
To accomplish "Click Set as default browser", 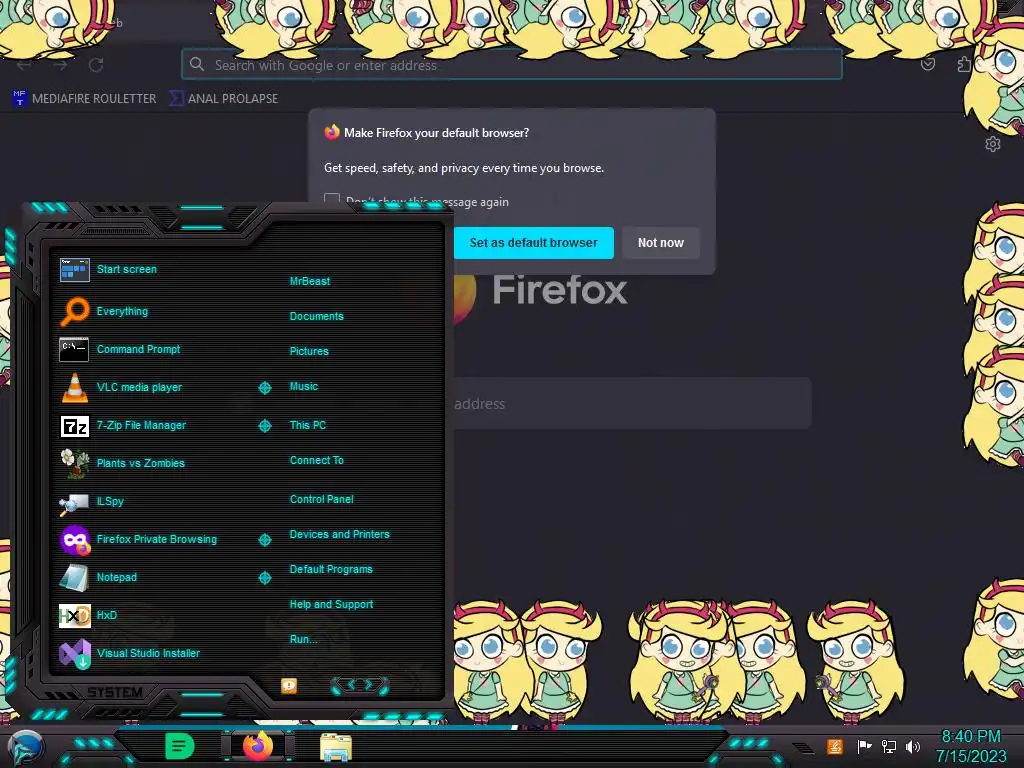I will tap(534, 243).
